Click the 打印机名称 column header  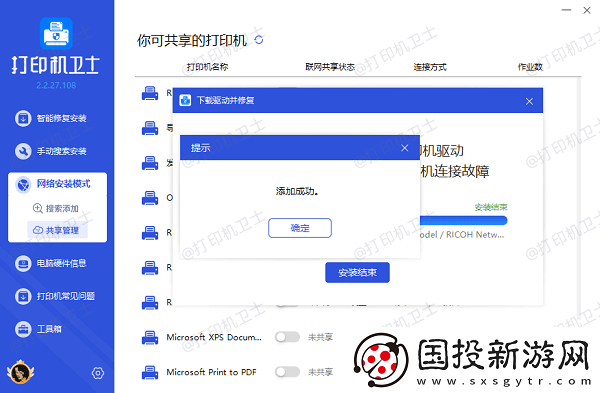pyautogui.click(x=207, y=67)
